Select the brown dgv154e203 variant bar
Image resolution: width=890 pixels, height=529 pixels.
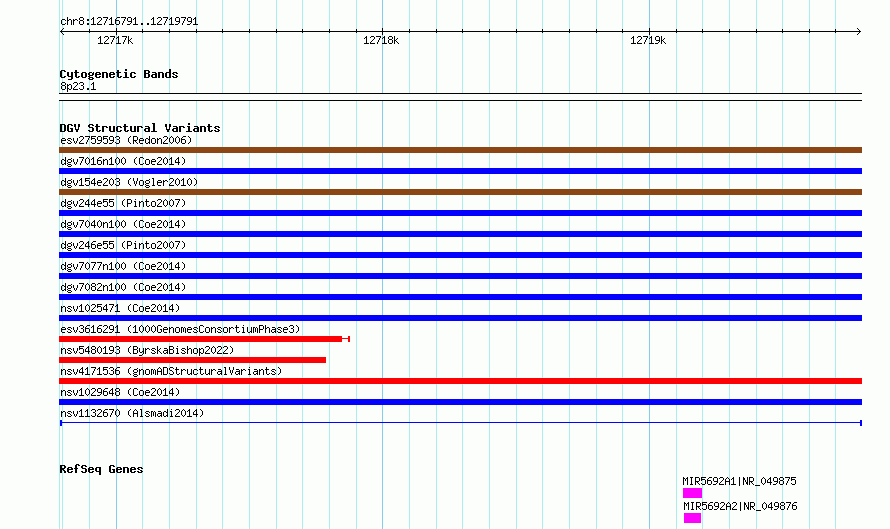click(460, 192)
